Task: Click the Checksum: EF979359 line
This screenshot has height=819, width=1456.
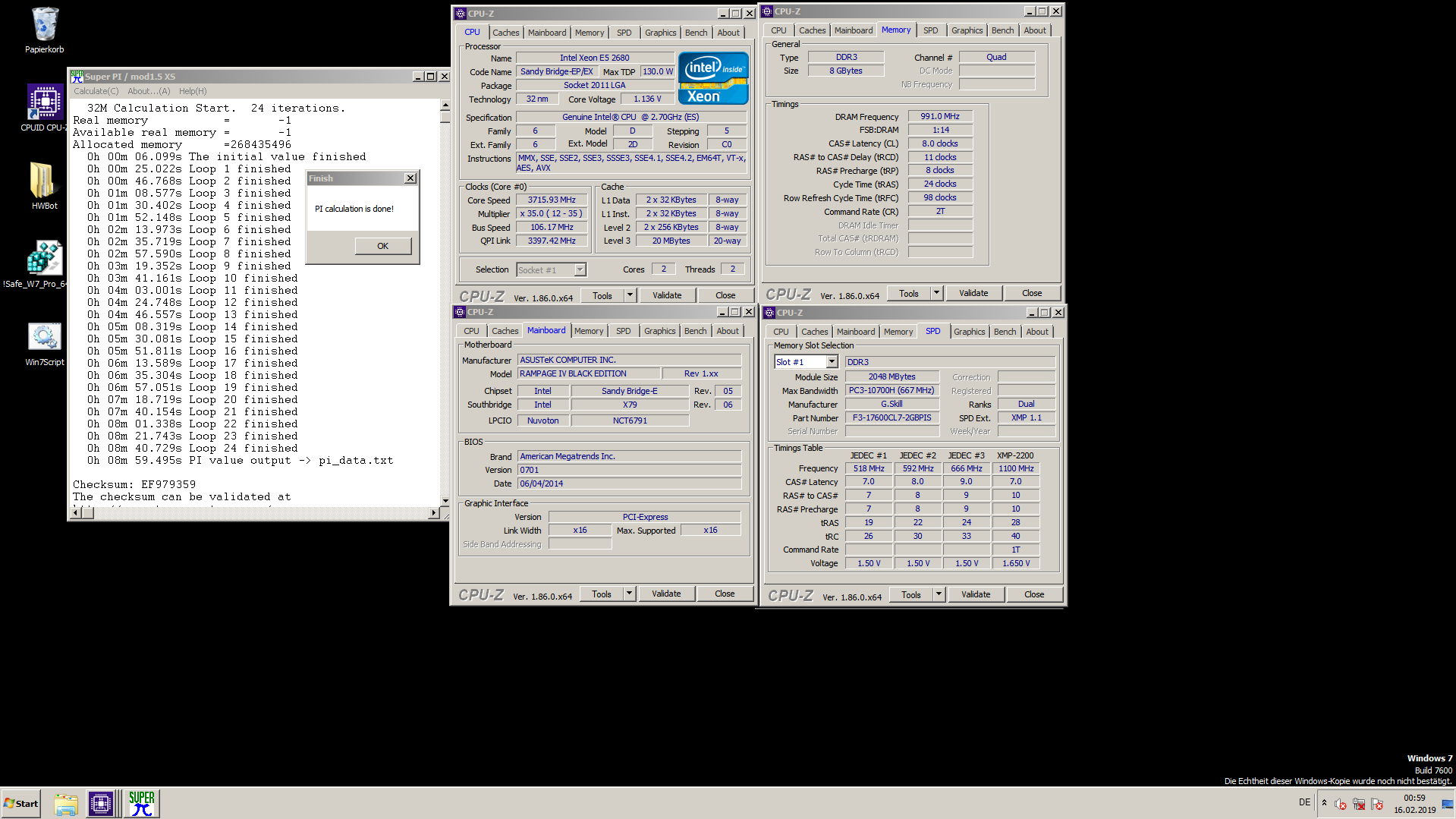Action: tap(134, 484)
